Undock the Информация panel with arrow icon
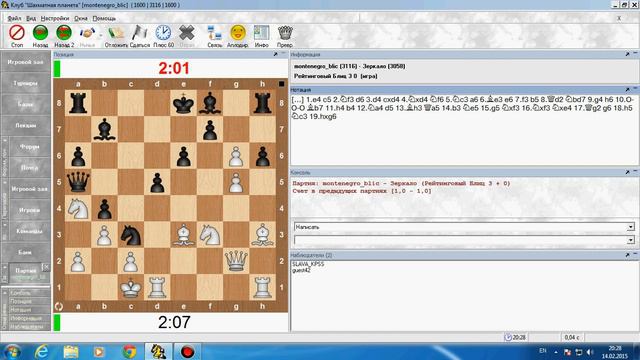The image size is (640, 360). pos(627,54)
